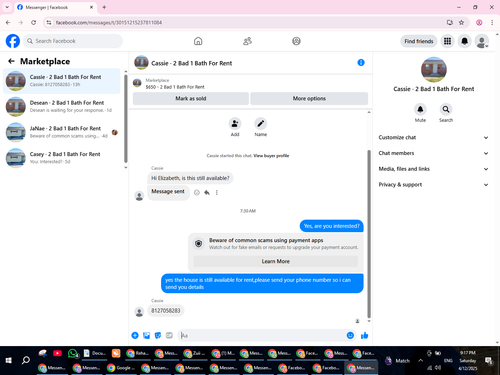This screenshot has height=375, width=500.
Task: Open conversation information blue icon
Action: point(361,63)
